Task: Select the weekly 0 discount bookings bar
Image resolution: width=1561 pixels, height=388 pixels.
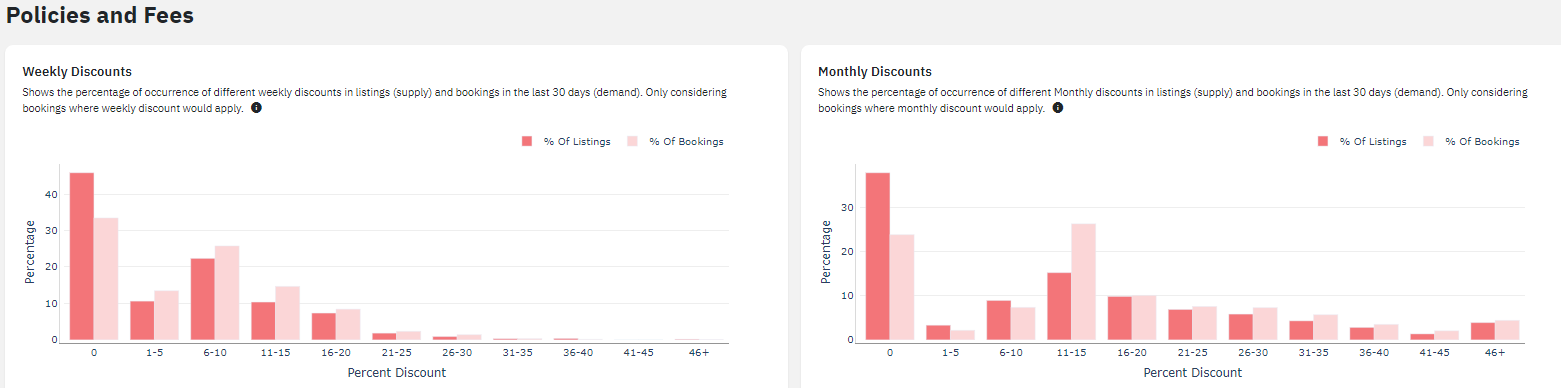Action: [106, 279]
